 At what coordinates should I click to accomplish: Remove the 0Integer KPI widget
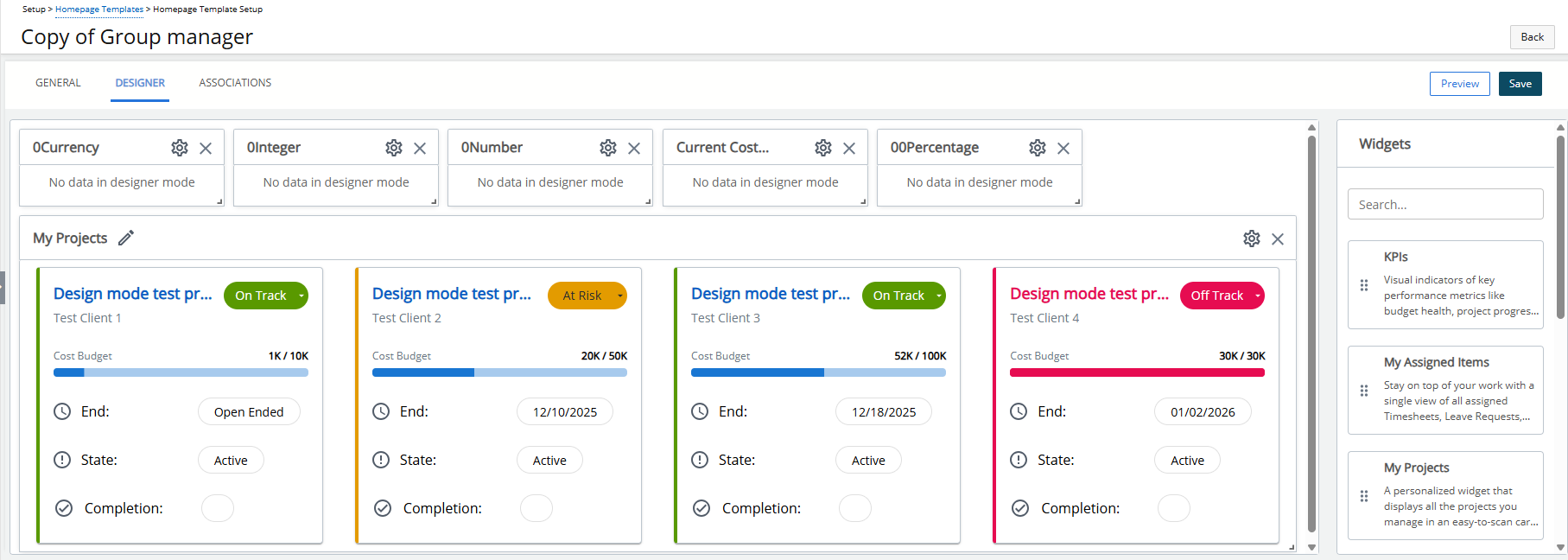pyautogui.click(x=420, y=149)
